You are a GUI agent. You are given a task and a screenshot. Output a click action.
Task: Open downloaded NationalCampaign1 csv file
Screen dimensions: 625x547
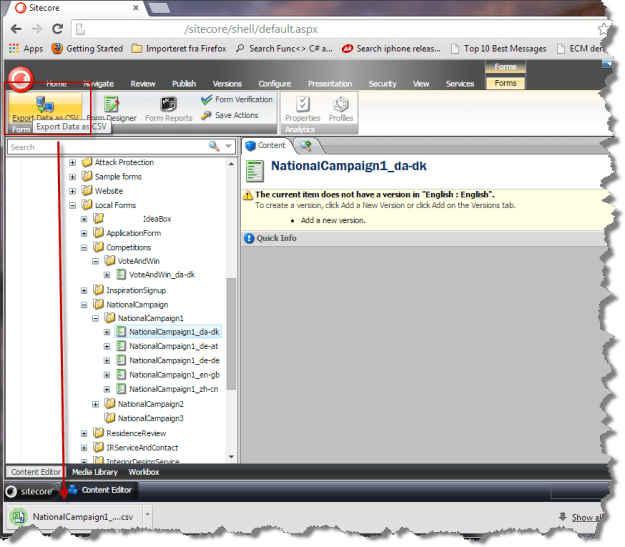tap(75, 517)
